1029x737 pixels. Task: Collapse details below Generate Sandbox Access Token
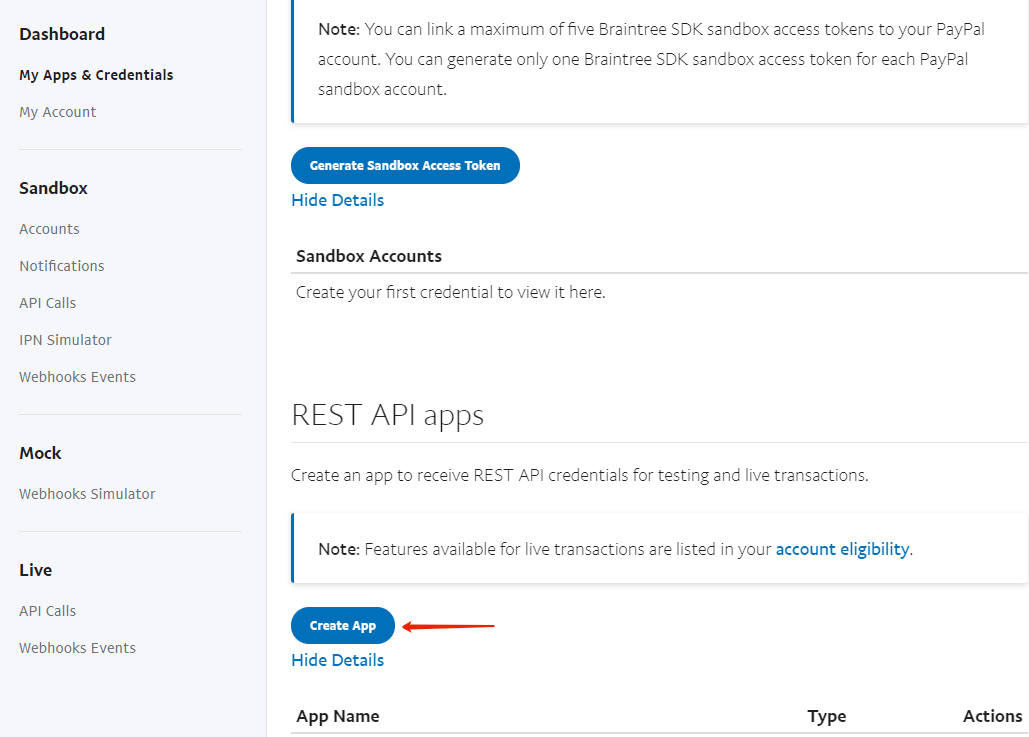[337, 200]
